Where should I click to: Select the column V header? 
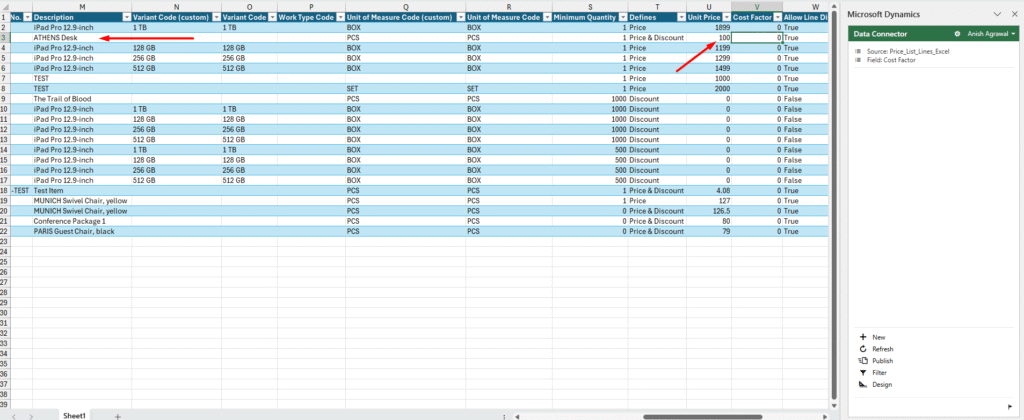point(756,7)
